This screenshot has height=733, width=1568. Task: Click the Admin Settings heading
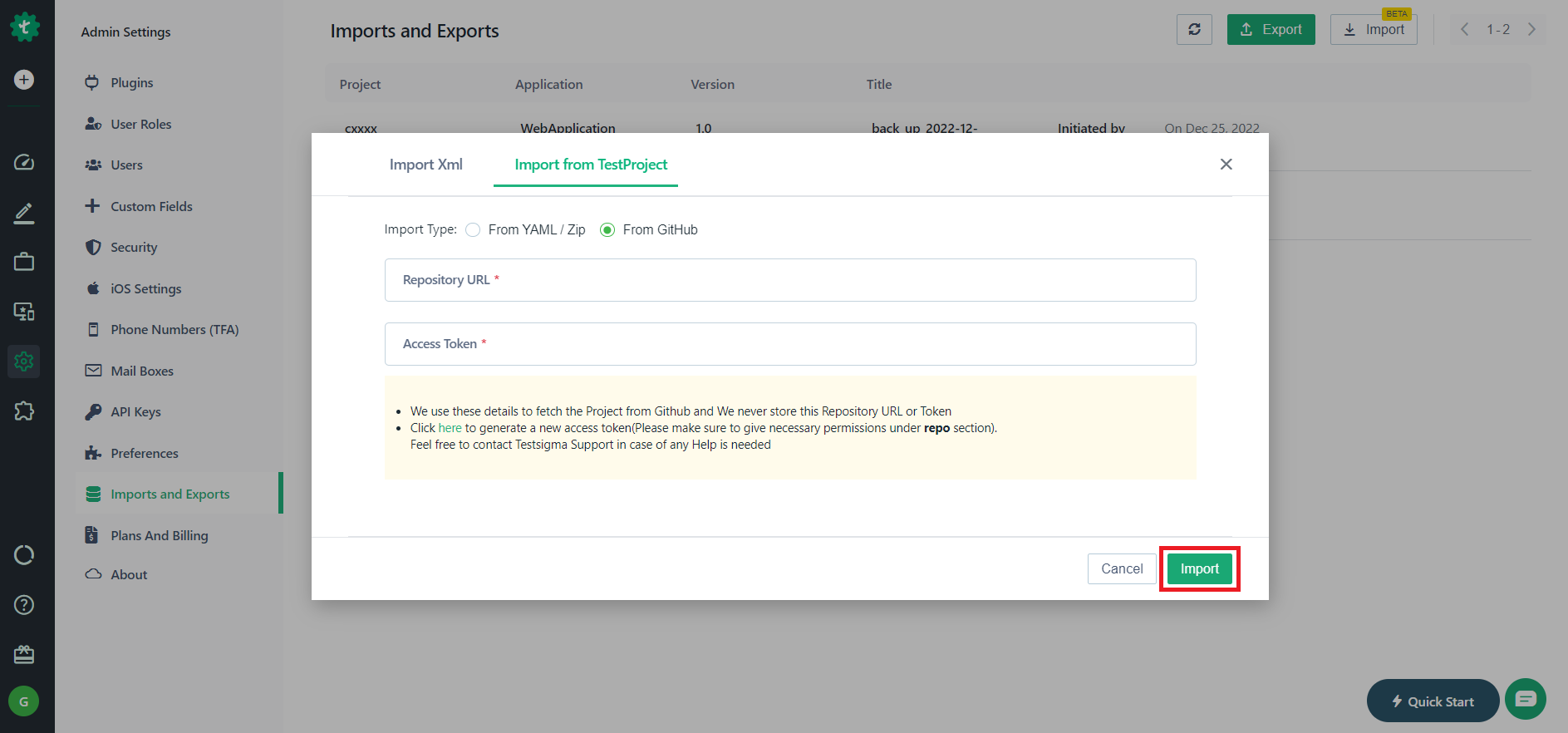coord(125,32)
